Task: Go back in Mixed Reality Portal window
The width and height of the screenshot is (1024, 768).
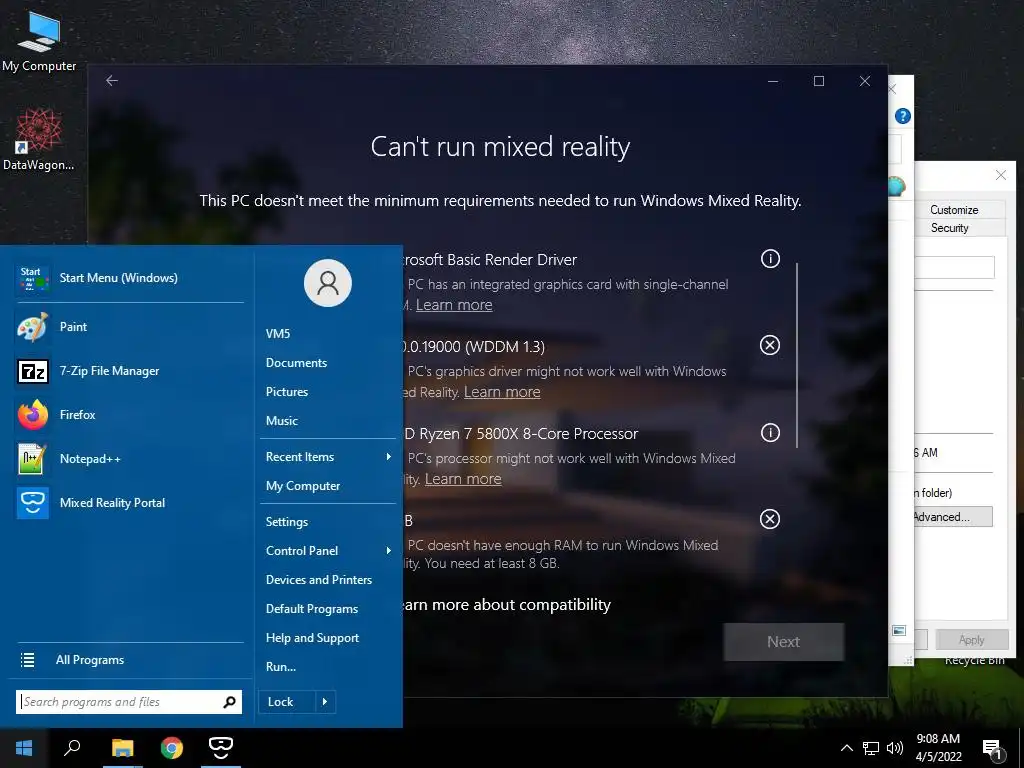Action: coord(112,80)
